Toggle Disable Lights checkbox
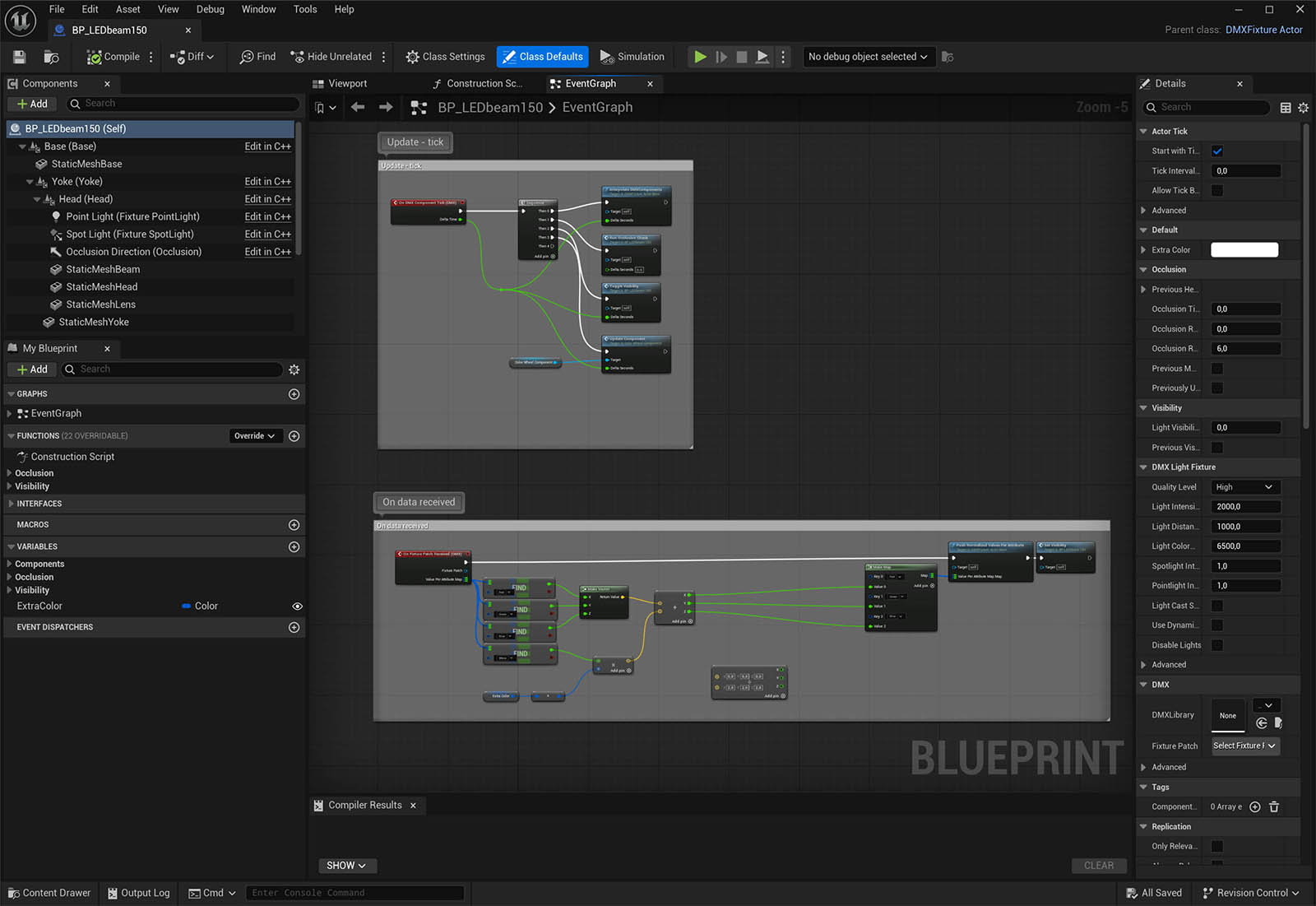Screen dimensions: 1316x906 pos(1217,645)
